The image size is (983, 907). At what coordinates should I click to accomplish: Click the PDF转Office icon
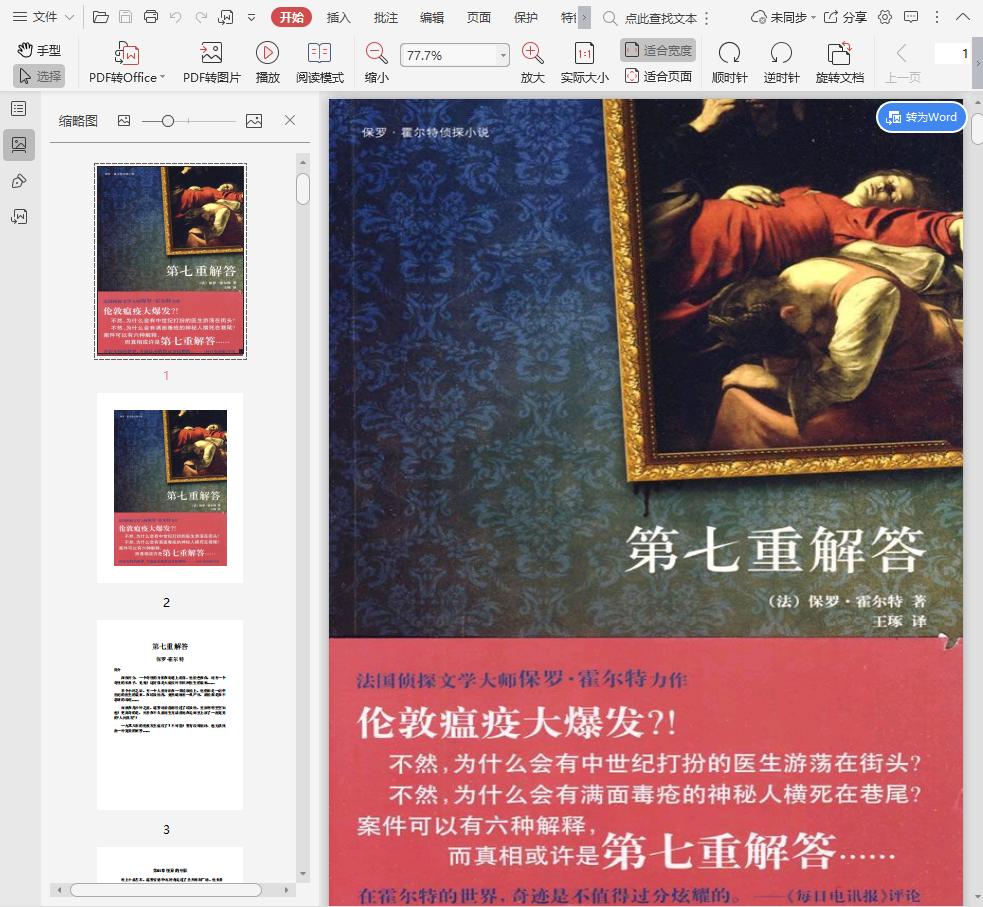127,53
